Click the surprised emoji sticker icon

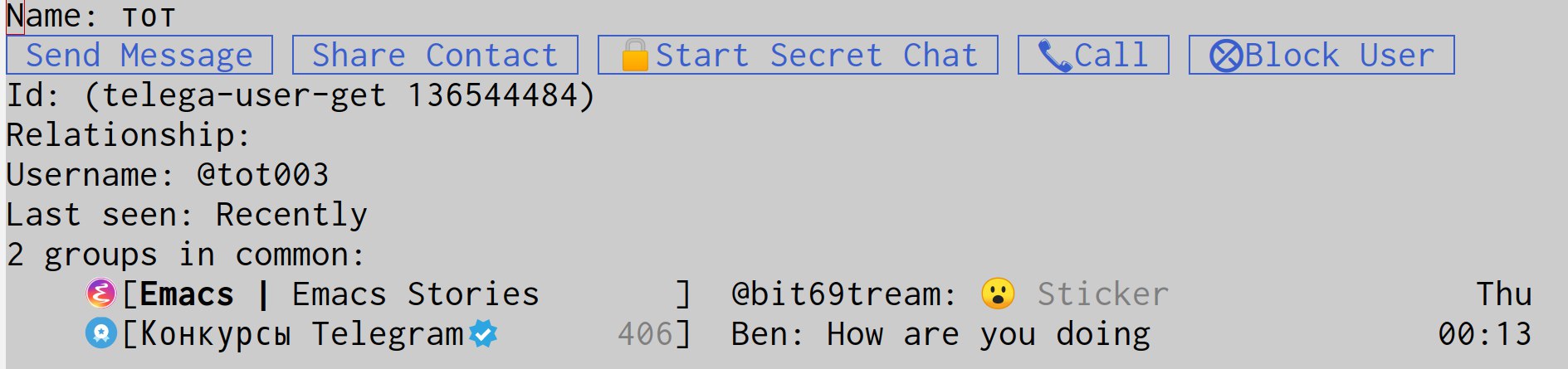click(998, 294)
